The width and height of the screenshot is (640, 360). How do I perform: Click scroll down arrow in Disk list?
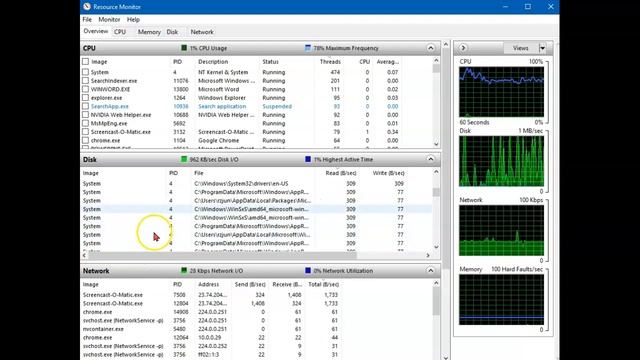(436, 247)
